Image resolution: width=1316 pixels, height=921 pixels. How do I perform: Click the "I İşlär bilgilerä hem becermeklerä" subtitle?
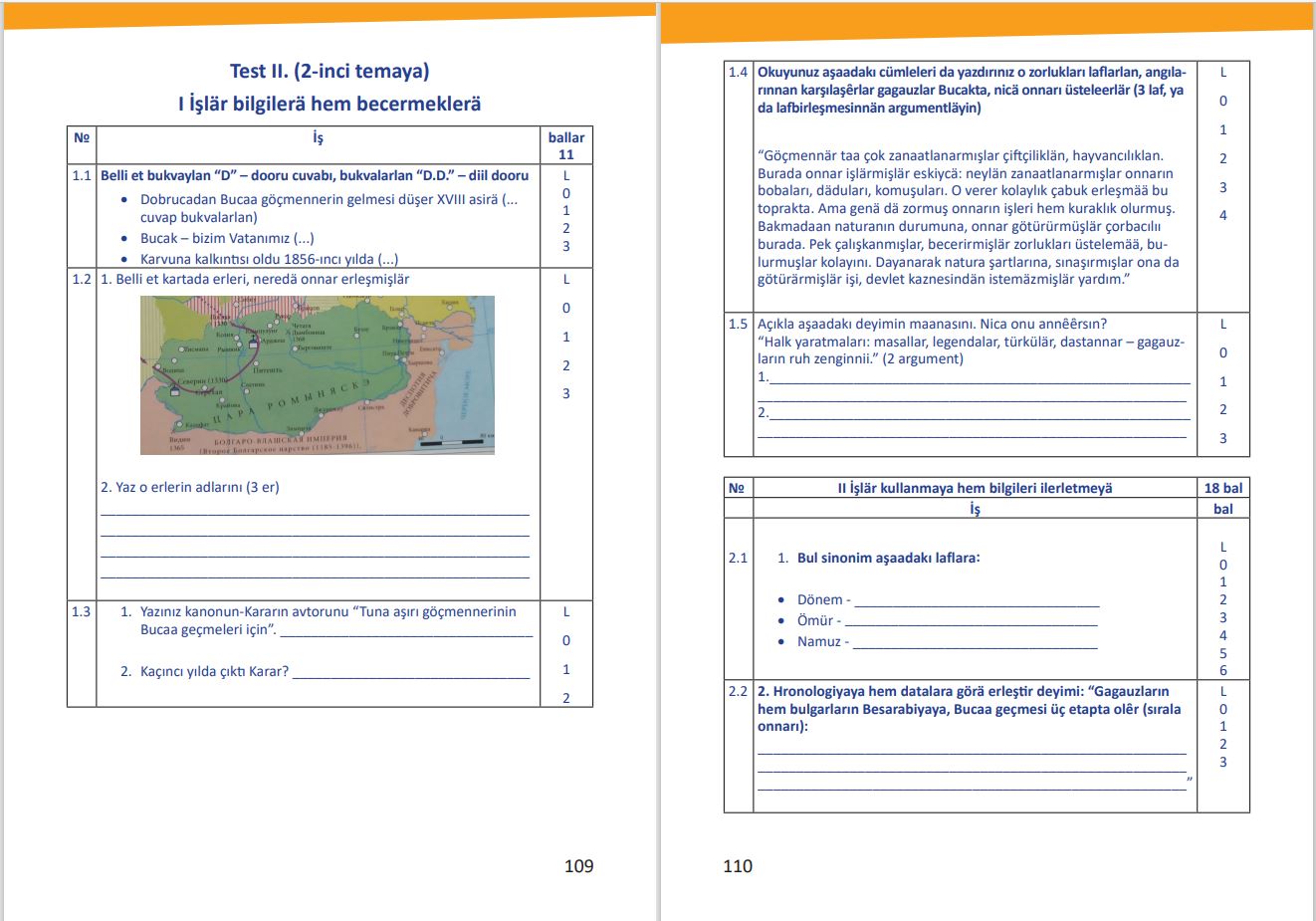click(329, 104)
